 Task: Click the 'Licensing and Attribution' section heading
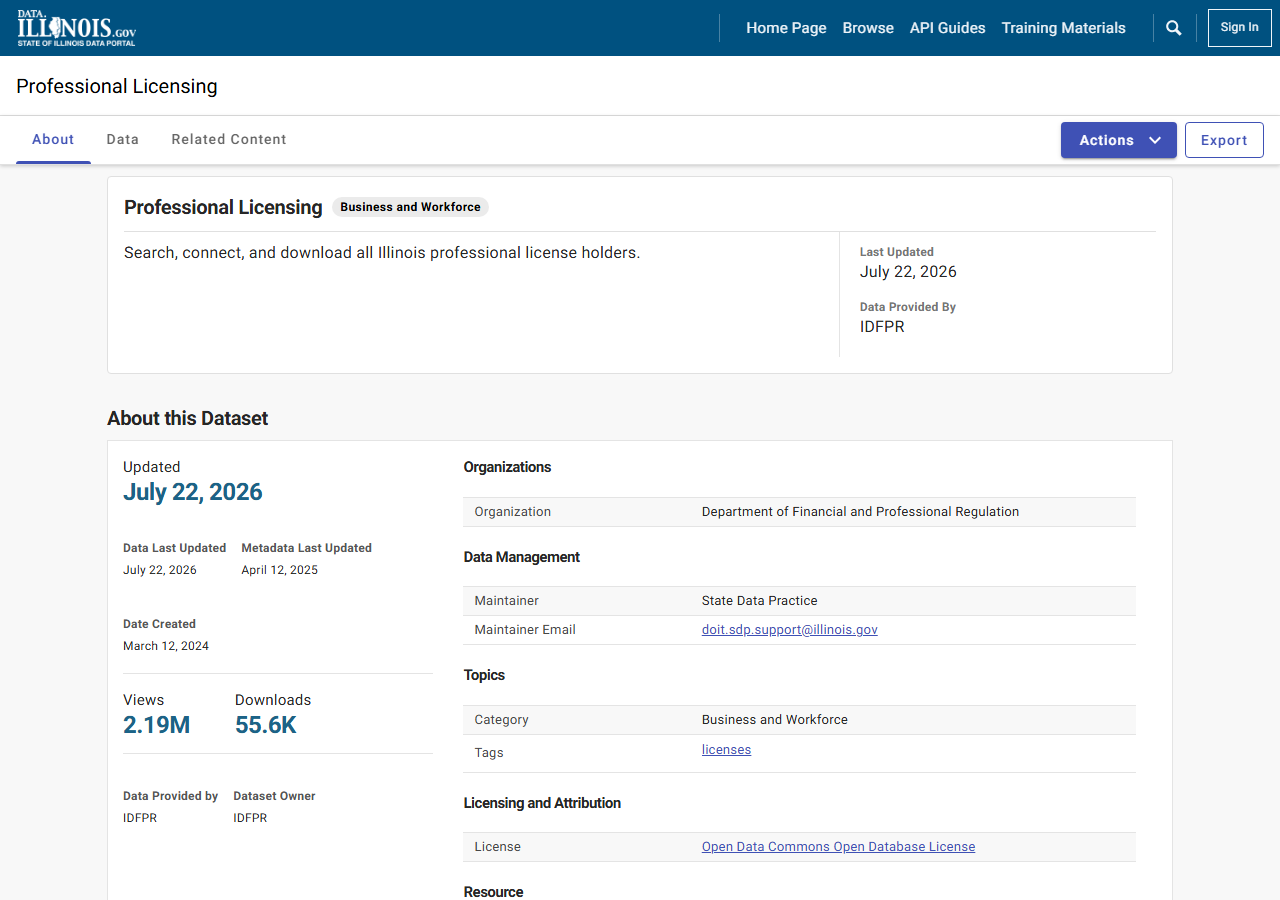pos(542,803)
